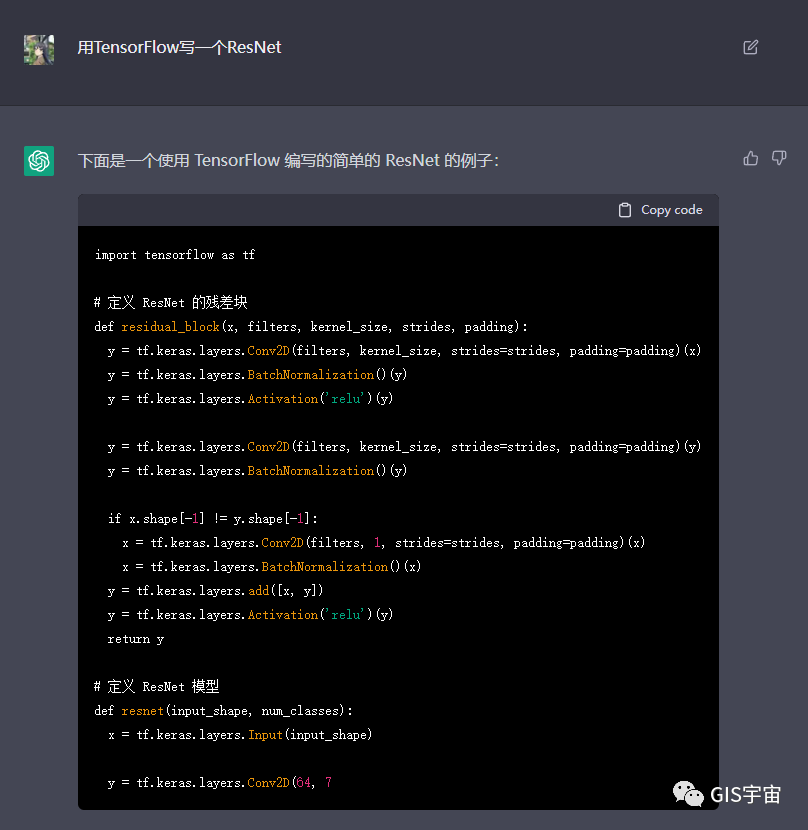
Task: Click the Input(input_shape) code line
Action: 240,735
